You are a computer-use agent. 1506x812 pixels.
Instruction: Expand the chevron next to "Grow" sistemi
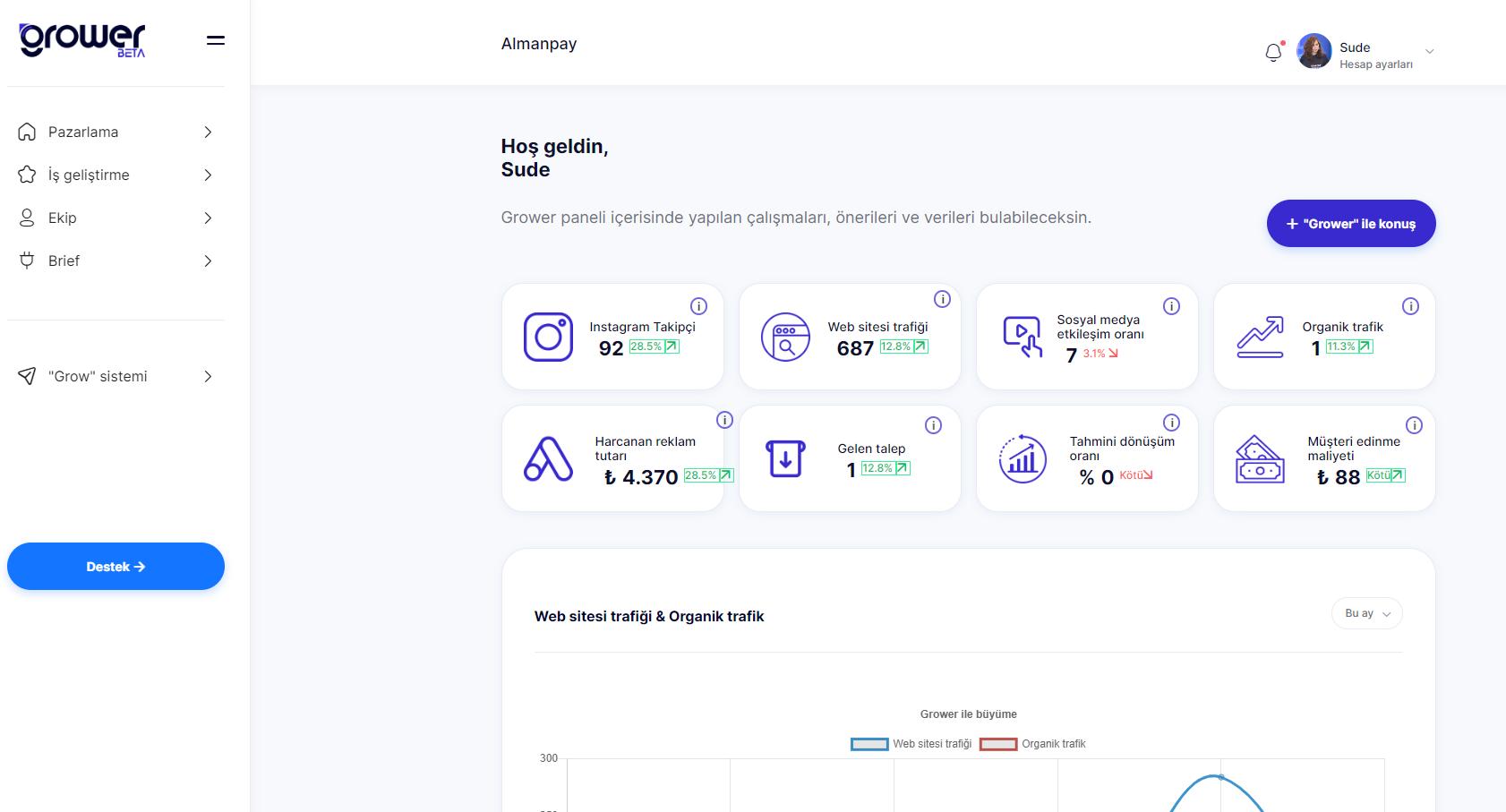point(208,376)
